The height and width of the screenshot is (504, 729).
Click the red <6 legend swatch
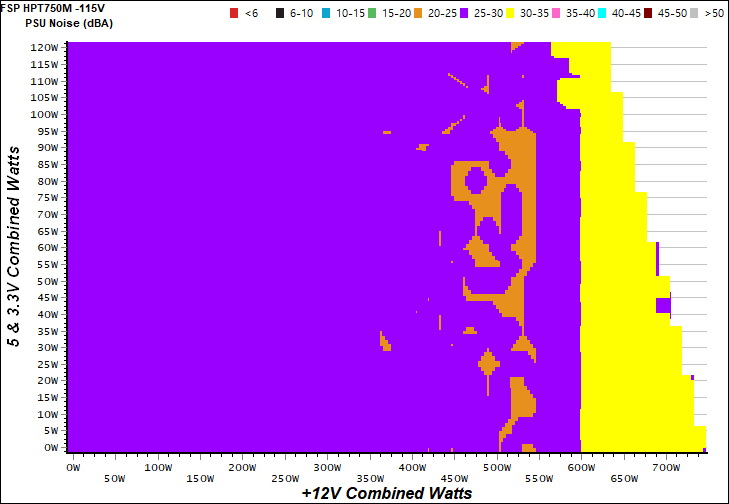click(x=234, y=13)
